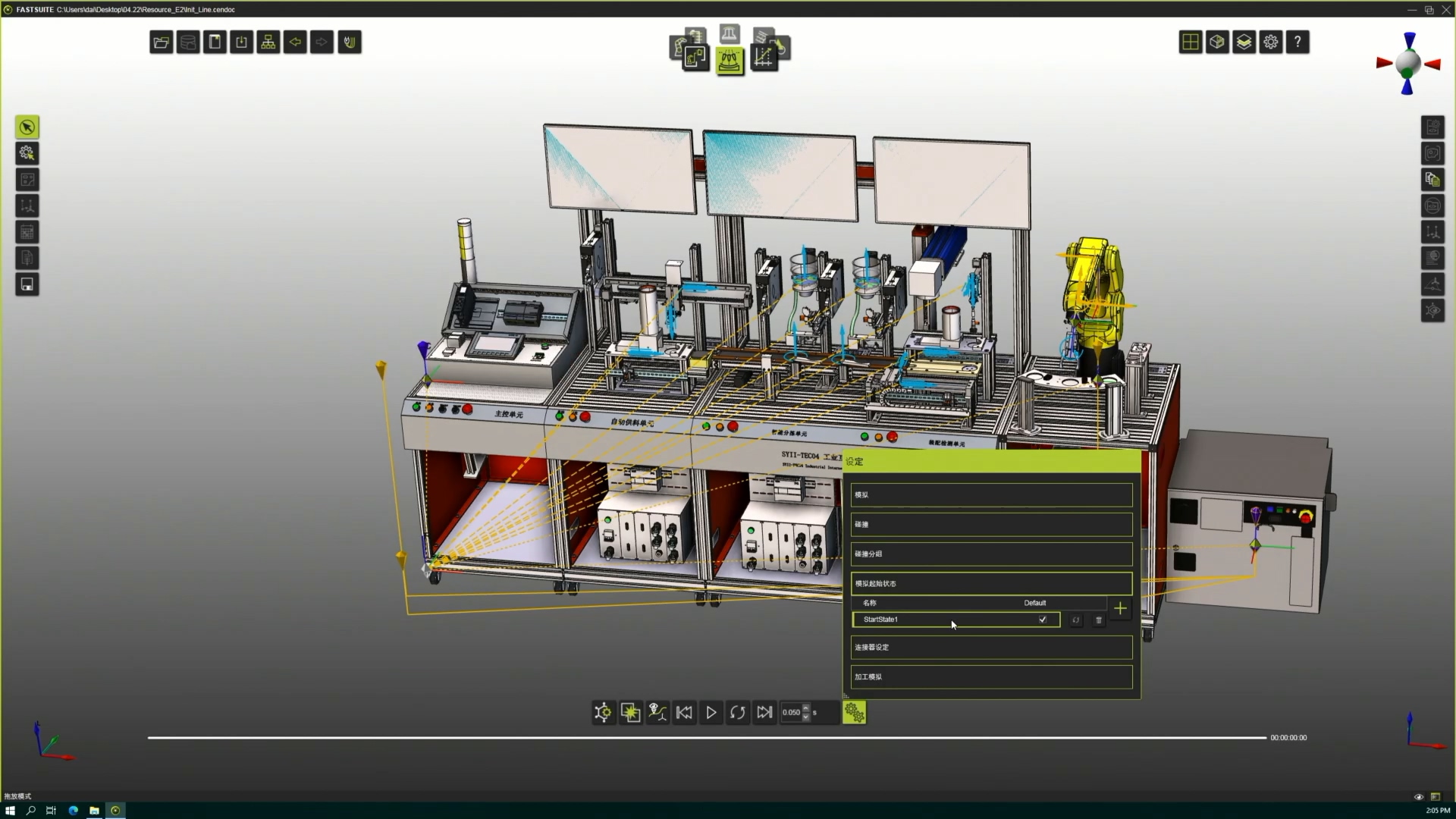Image resolution: width=1456 pixels, height=819 pixels.
Task: Click the project hierarchy tree icon
Action: pos(268,42)
